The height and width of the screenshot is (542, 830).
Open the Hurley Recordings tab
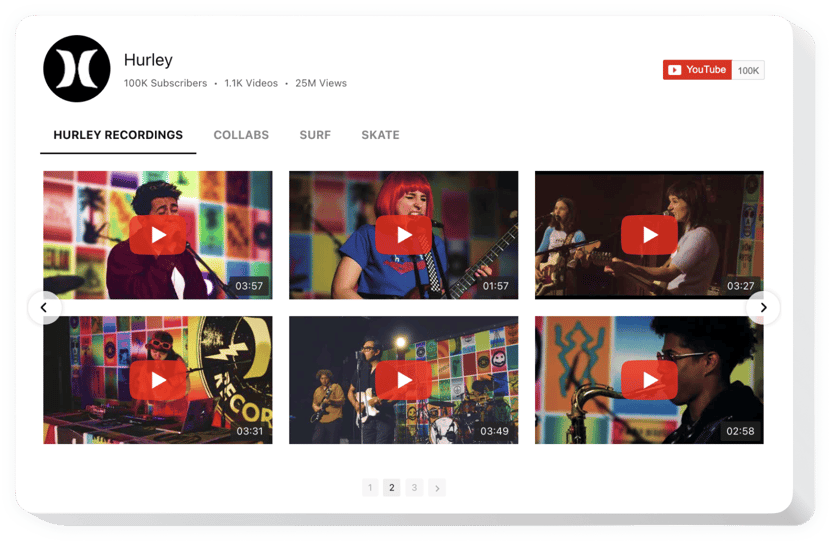click(118, 135)
